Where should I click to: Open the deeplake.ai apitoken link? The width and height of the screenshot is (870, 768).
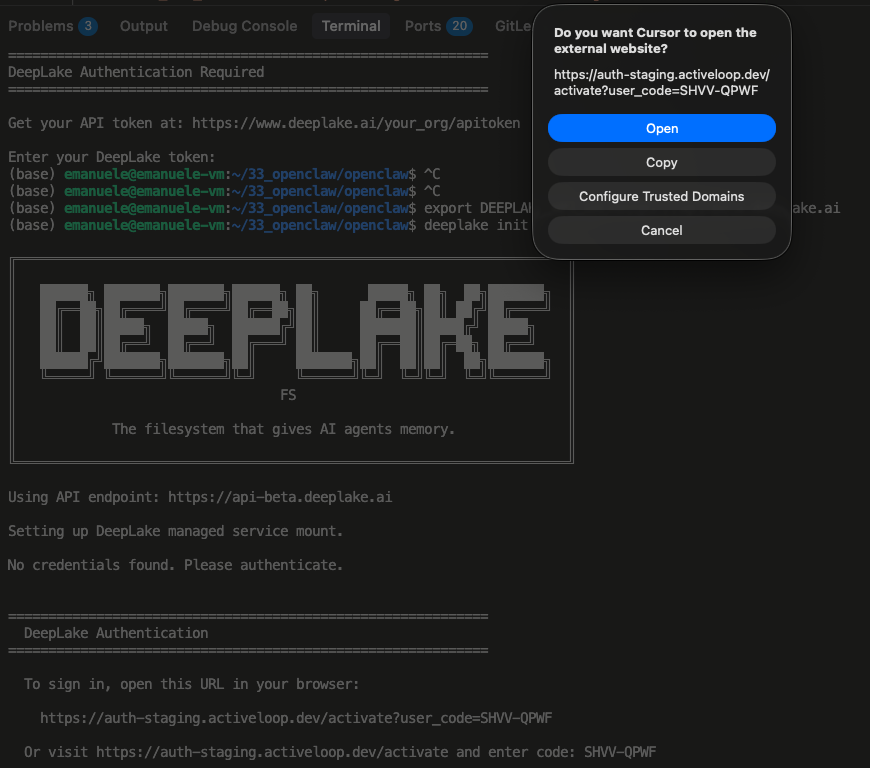click(356, 123)
